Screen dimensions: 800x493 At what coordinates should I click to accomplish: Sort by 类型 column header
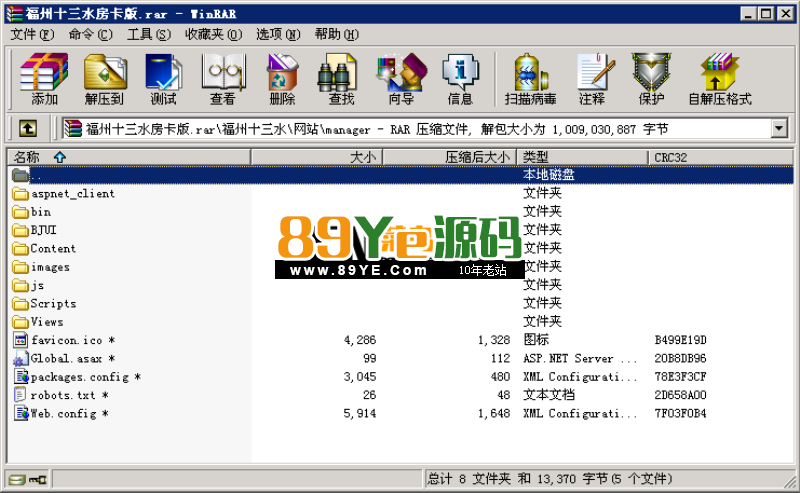[x=582, y=157]
